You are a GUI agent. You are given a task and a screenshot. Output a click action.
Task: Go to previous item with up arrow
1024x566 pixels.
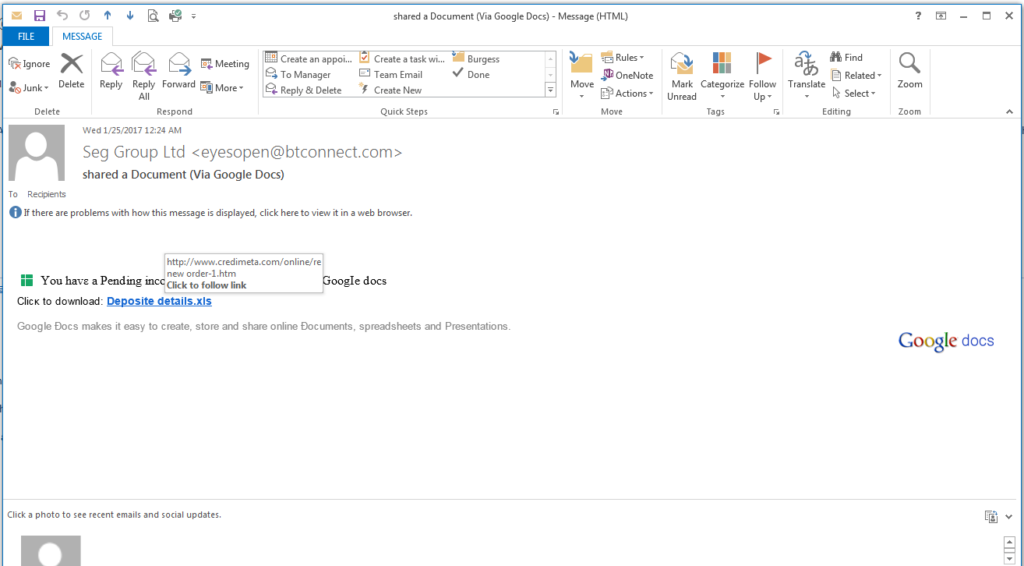[108, 16]
